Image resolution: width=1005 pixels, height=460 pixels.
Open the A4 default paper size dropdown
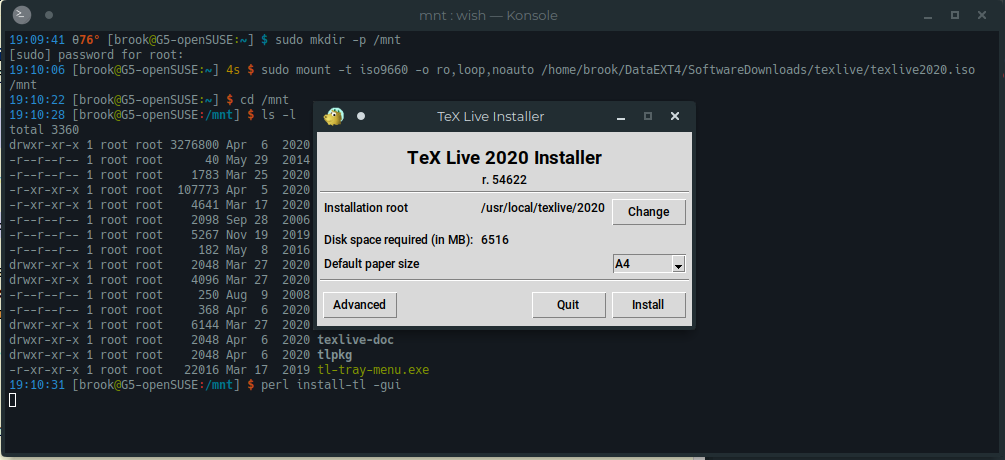[678, 264]
